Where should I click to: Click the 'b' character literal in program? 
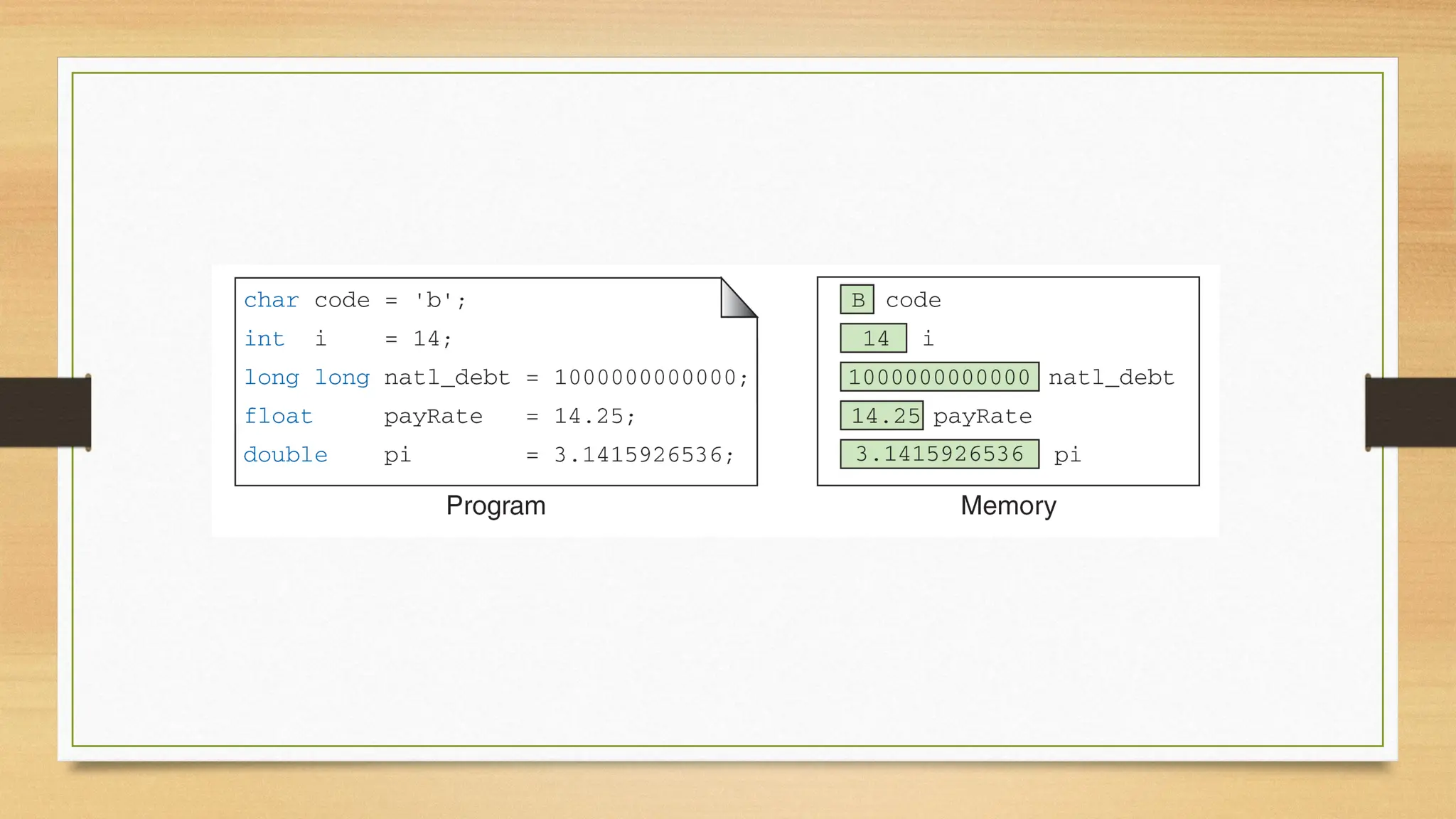[x=433, y=300]
